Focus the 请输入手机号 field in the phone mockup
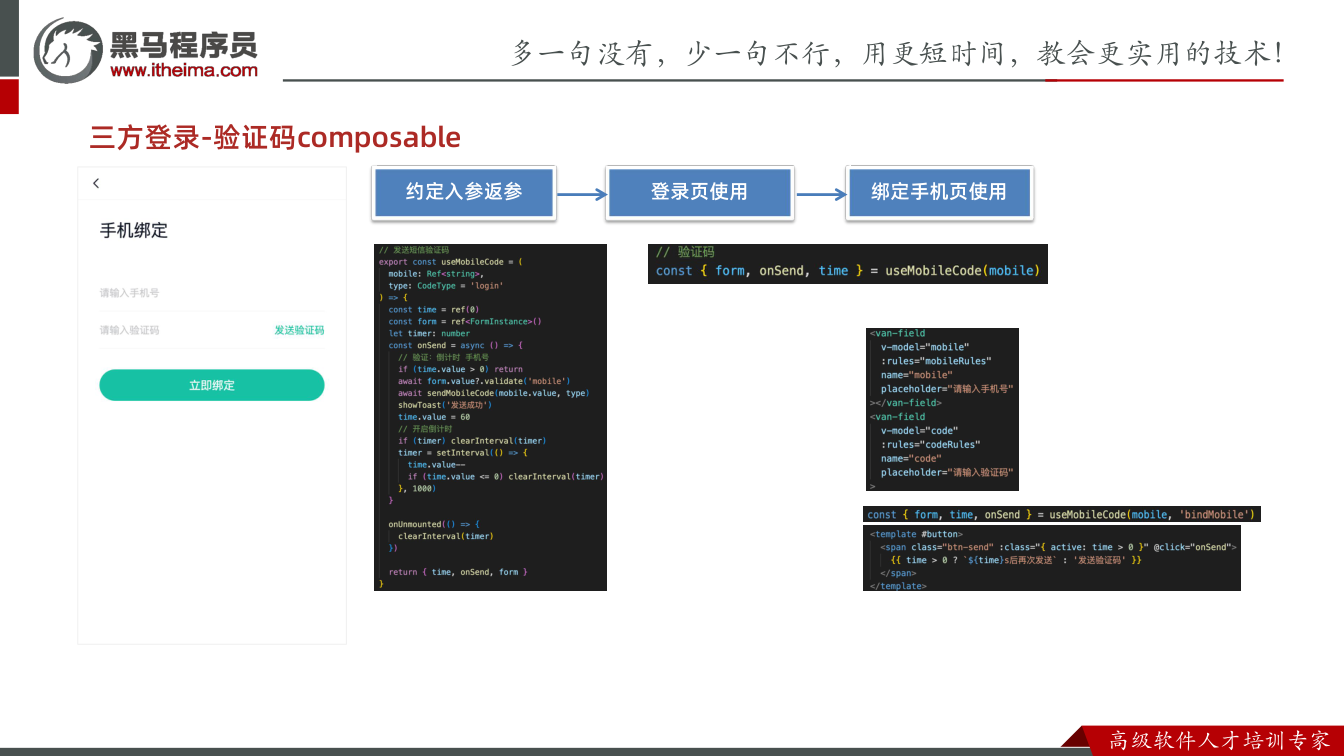This screenshot has height=756, width=1344. pos(211,293)
